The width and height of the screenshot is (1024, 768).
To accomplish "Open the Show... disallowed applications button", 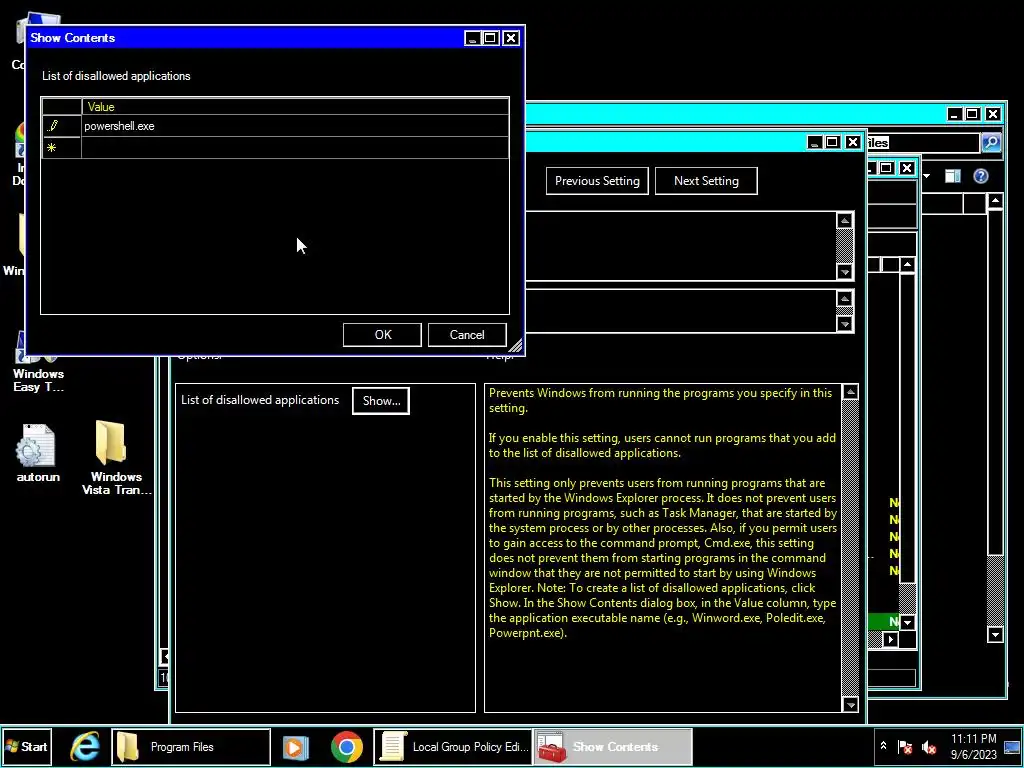I will 381,400.
